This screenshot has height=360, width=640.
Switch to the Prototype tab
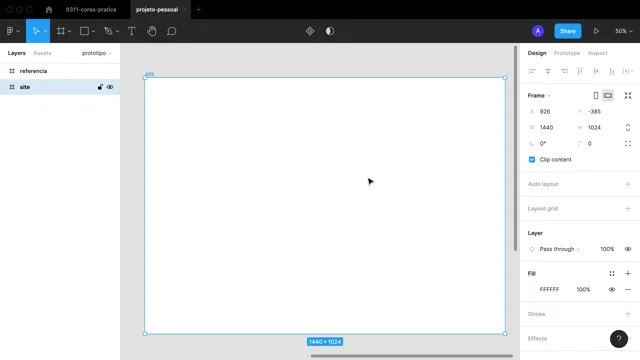click(567, 53)
